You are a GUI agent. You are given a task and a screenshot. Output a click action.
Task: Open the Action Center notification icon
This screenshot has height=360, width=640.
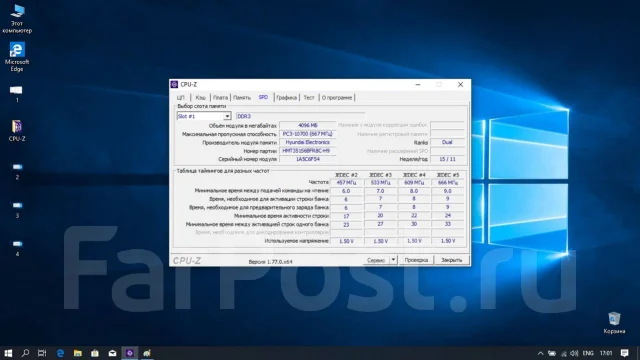click(624, 353)
